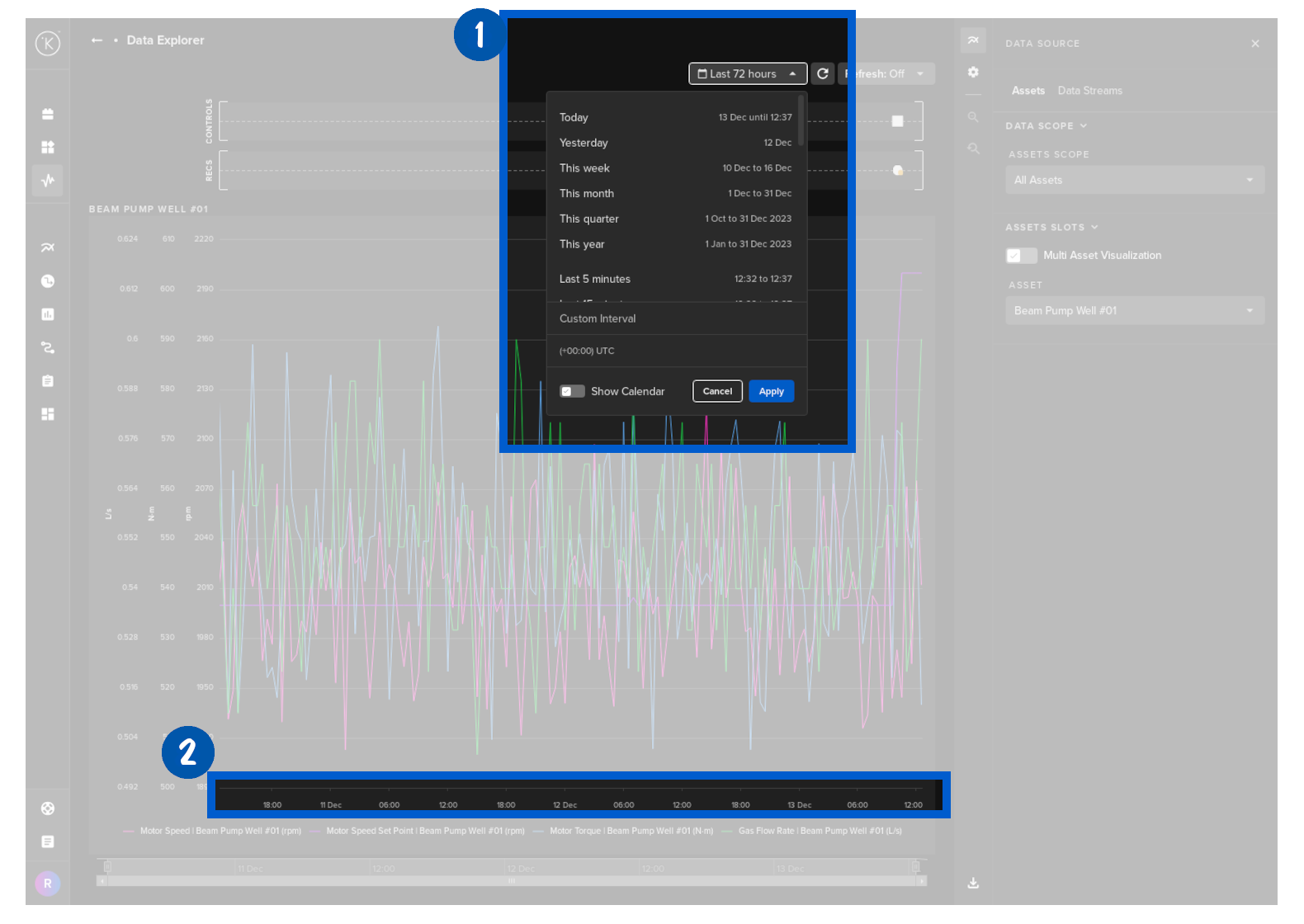Click the zoom search icon in panel strip
The width and height of the screenshot is (1304, 924).
pos(973,117)
